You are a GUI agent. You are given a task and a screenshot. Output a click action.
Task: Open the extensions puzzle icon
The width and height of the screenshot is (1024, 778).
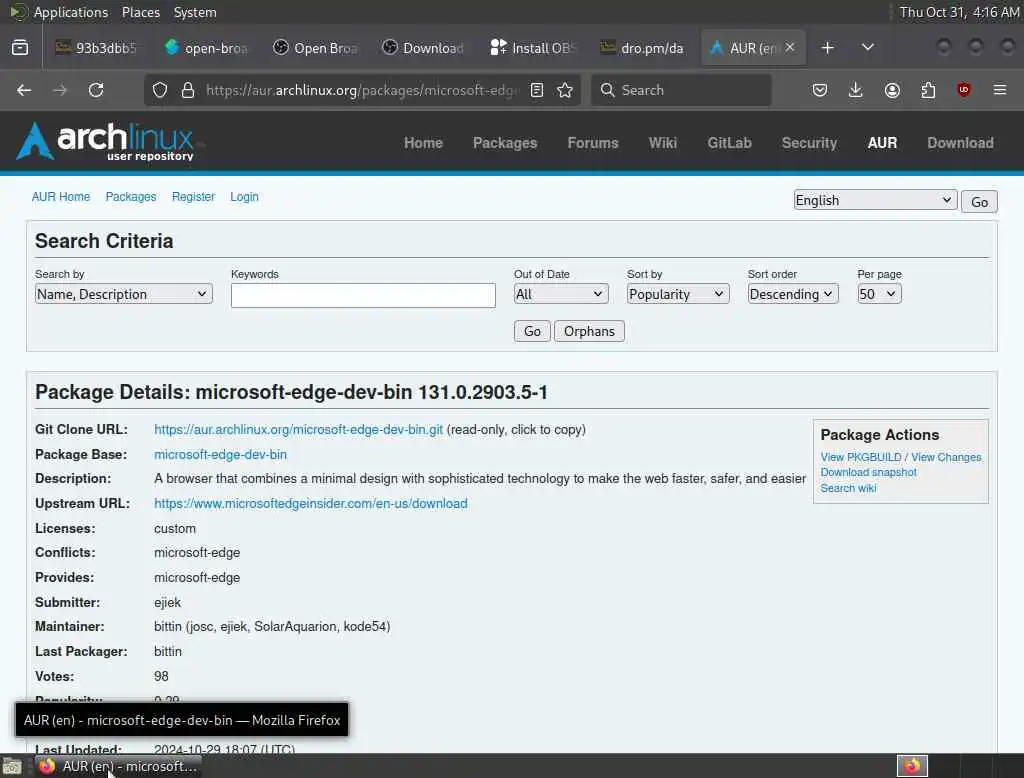pos(928,90)
